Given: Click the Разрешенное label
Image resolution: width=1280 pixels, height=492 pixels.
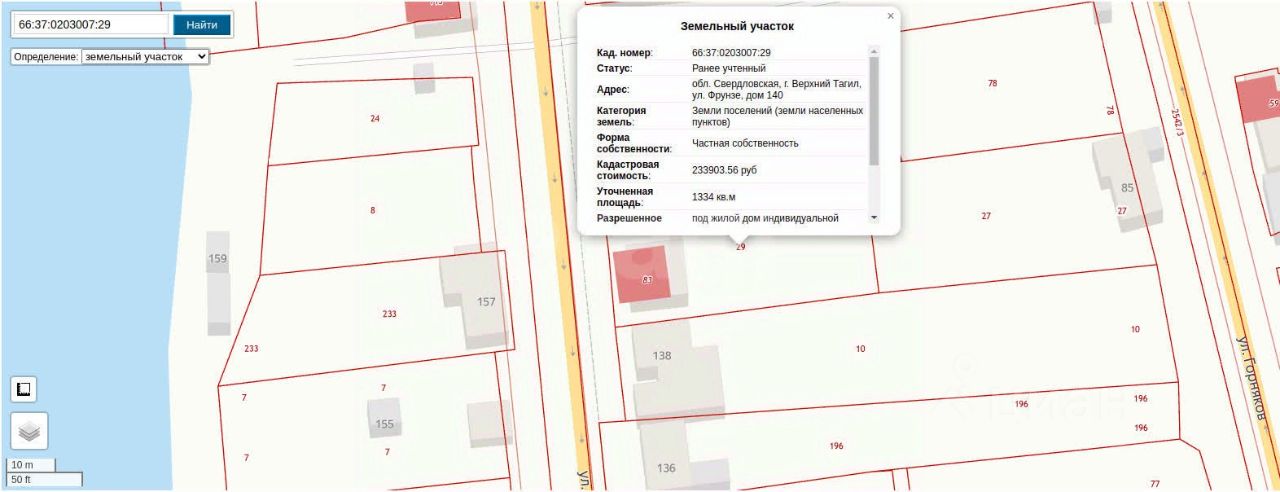Looking at the screenshot, I should (630, 218).
